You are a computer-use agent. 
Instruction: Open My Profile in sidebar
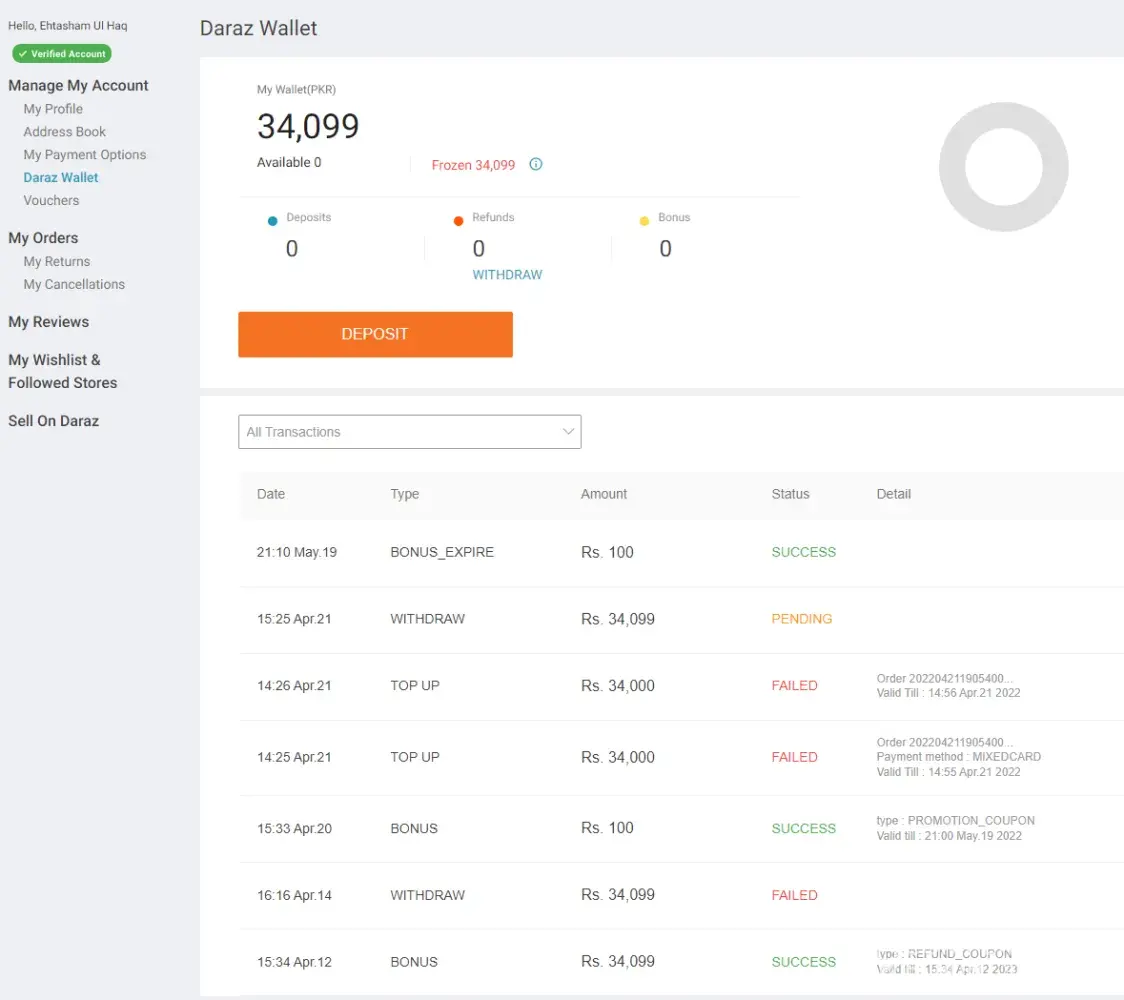pos(53,109)
